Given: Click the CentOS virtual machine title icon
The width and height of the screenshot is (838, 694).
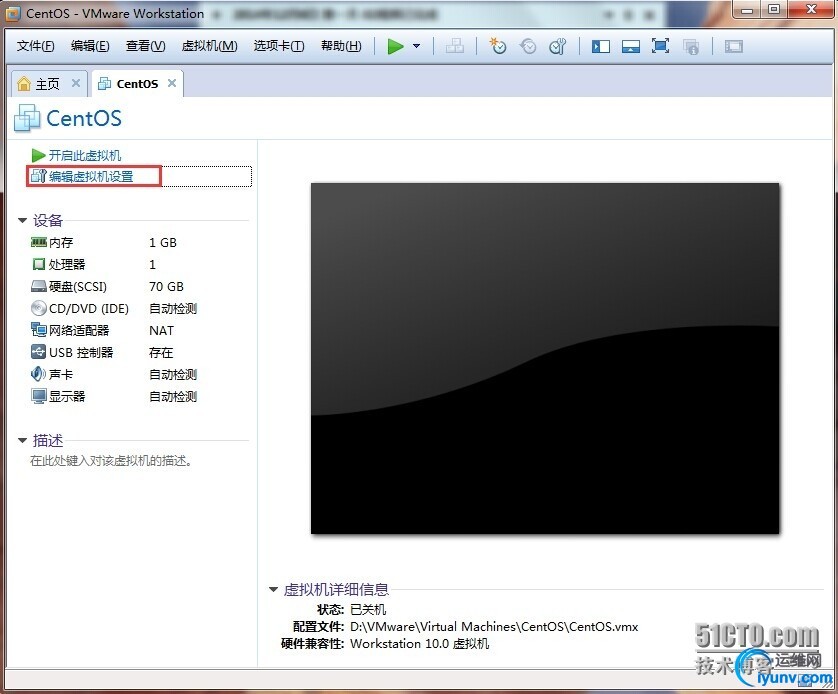Looking at the screenshot, I should click(x=27, y=118).
